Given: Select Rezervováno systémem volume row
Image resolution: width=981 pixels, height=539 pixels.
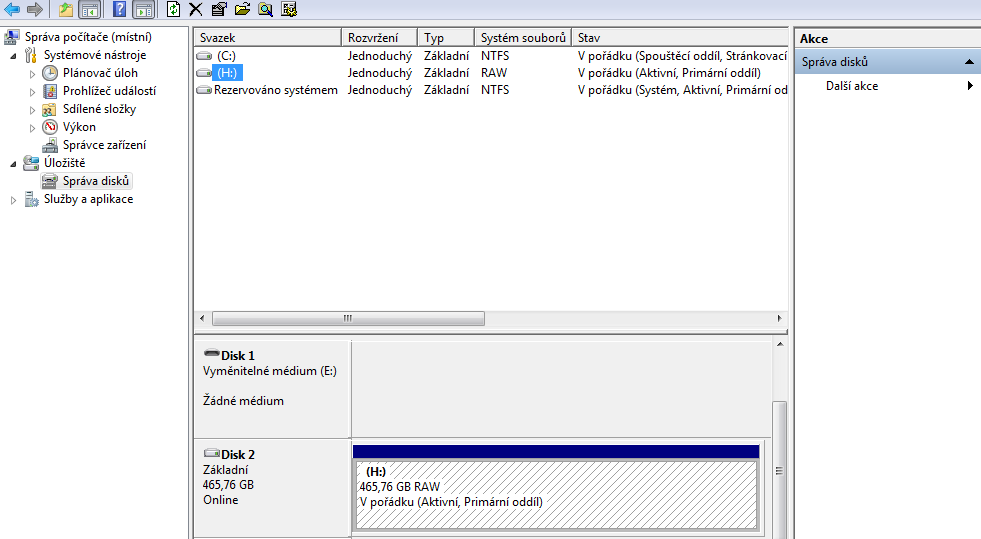Looking at the screenshot, I should pyautogui.click(x=490, y=90).
